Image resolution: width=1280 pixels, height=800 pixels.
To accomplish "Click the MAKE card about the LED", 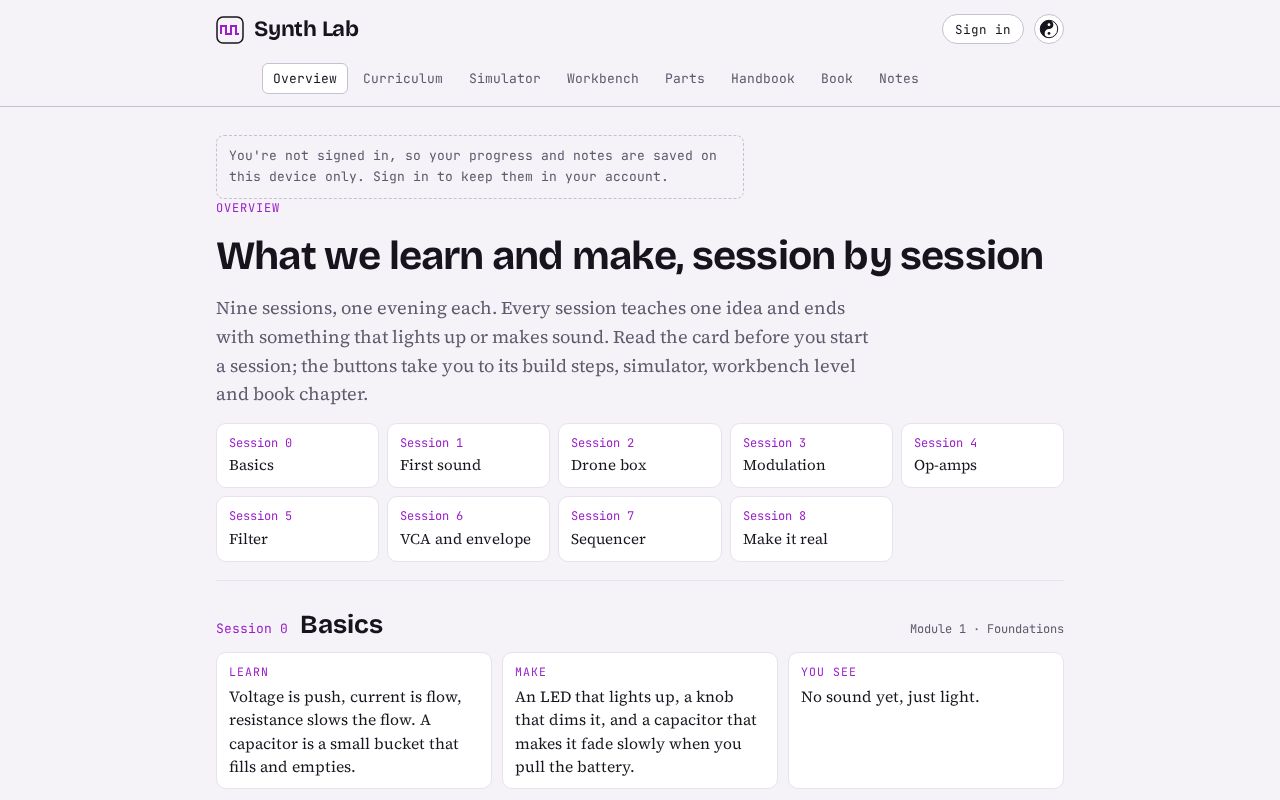I will [640, 720].
